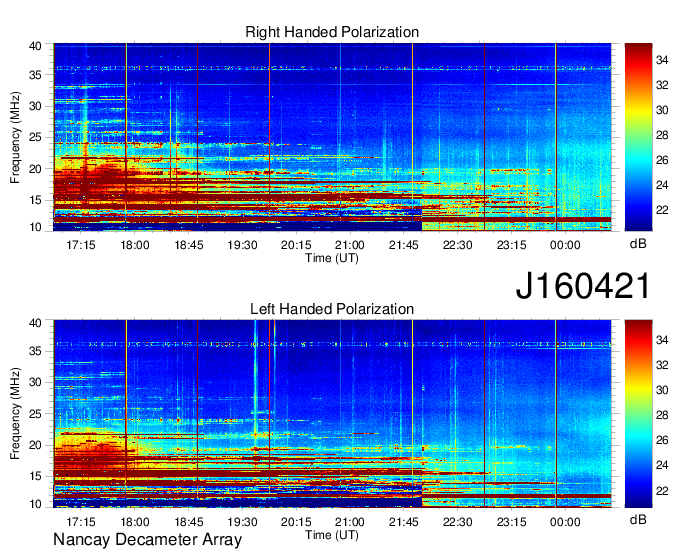
Task: Click the 22 label on the bottom colorbar
Action: pyautogui.click(x=662, y=490)
